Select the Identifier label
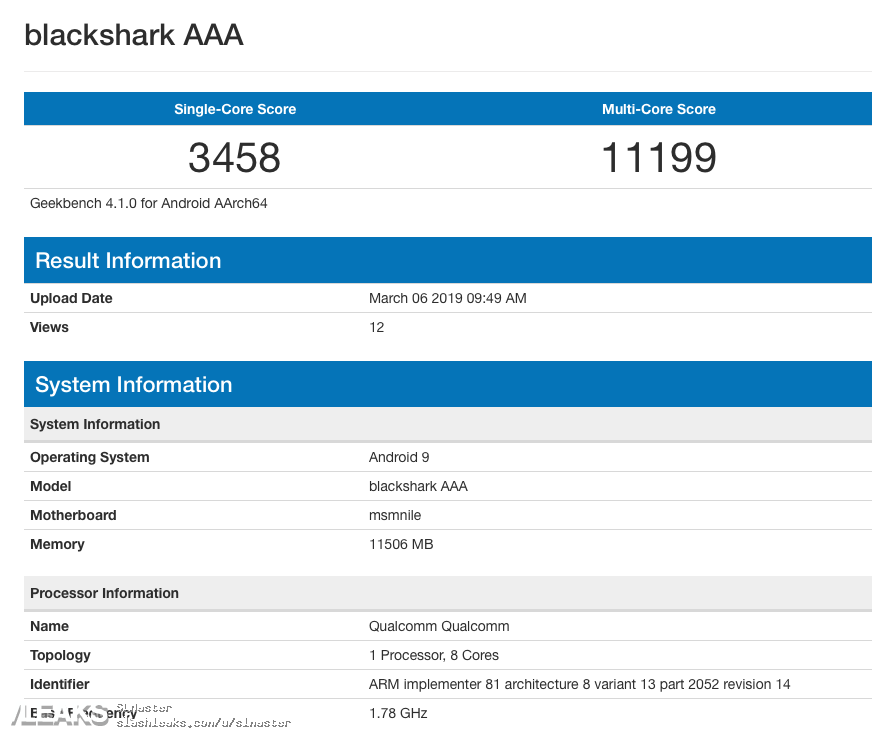Screen dimensions: 890x745 pos(60,684)
